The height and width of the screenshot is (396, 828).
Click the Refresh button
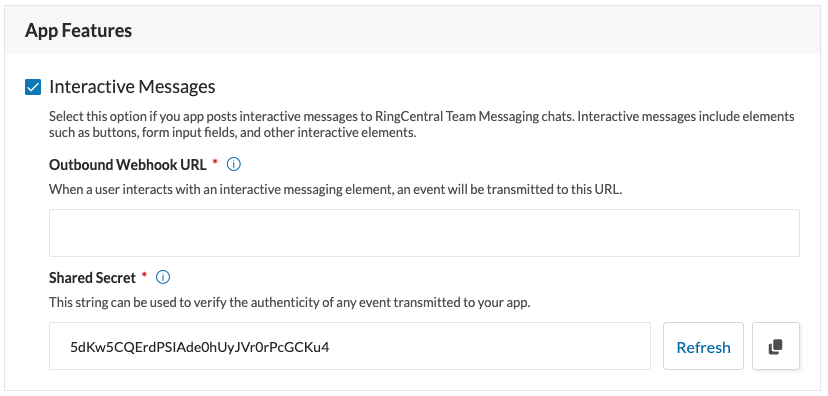pos(703,346)
